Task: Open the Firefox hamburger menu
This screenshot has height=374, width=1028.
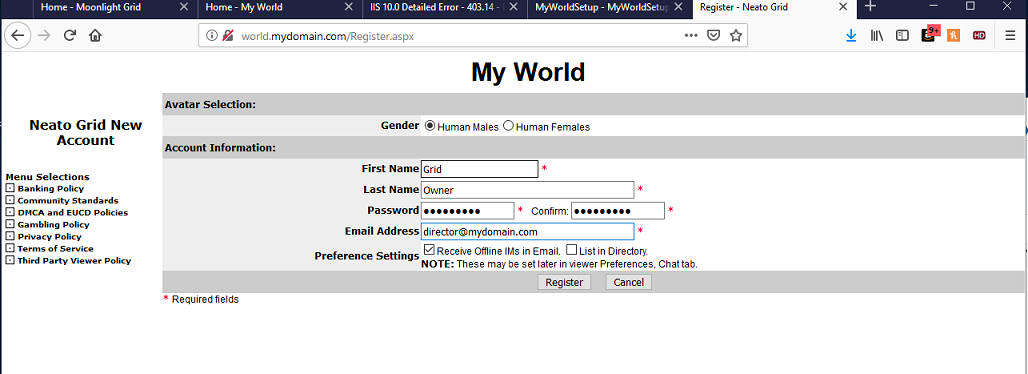Action: (x=1010, y=36)
